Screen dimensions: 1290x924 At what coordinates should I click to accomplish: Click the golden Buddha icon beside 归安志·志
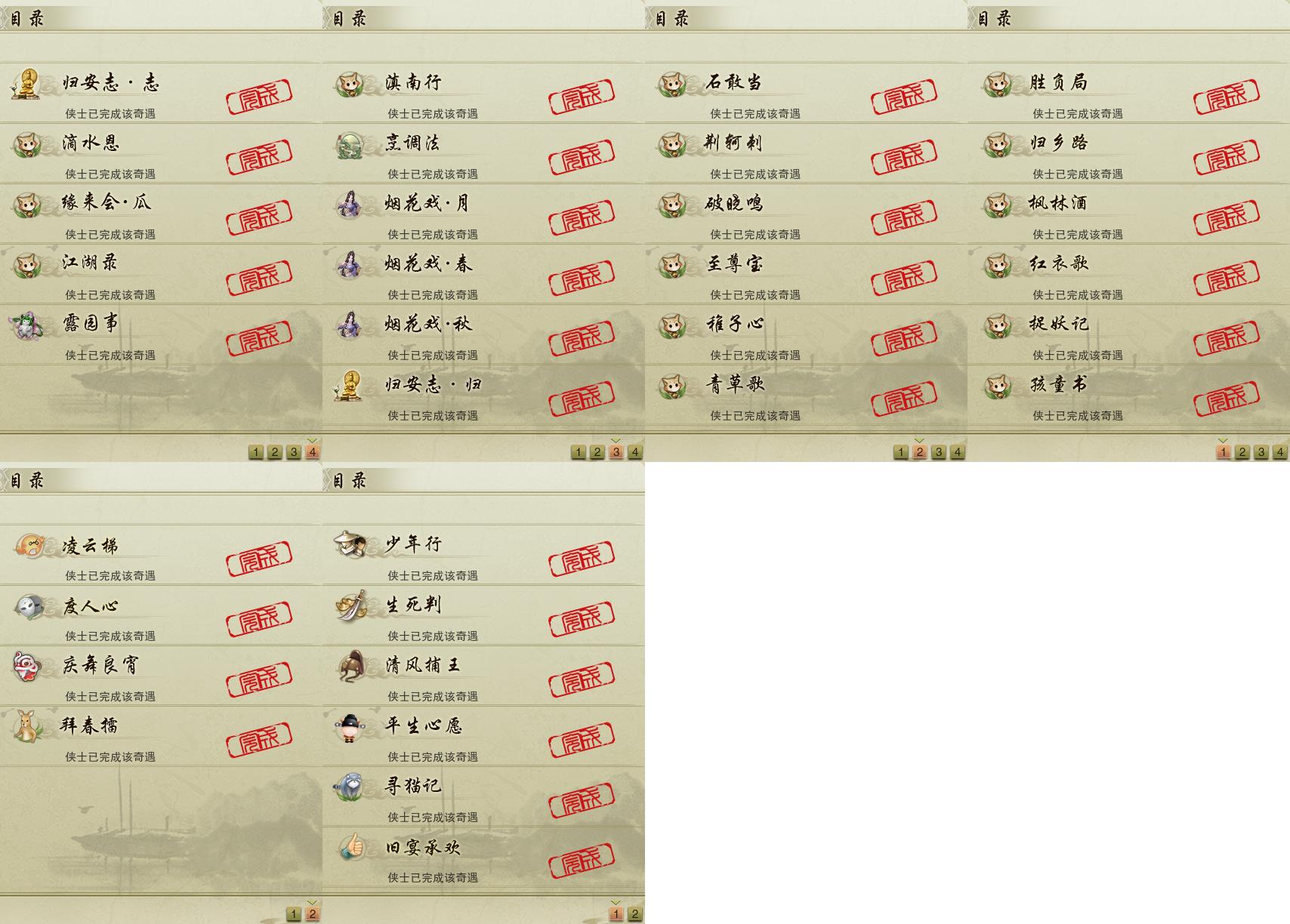(x=26, y=83)
